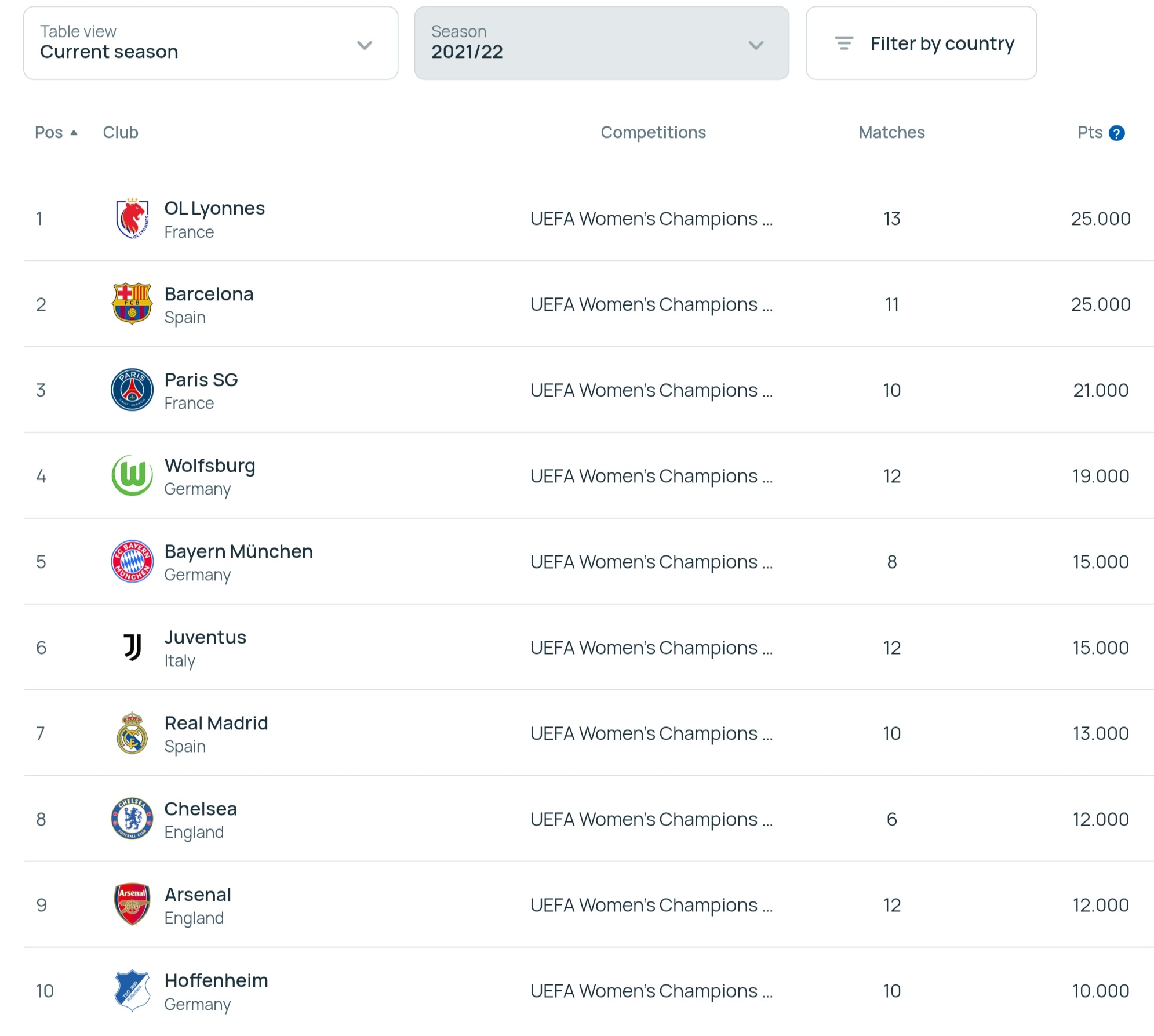
Task: Click the Hoffenheim club crest
Action: [132, 990]
